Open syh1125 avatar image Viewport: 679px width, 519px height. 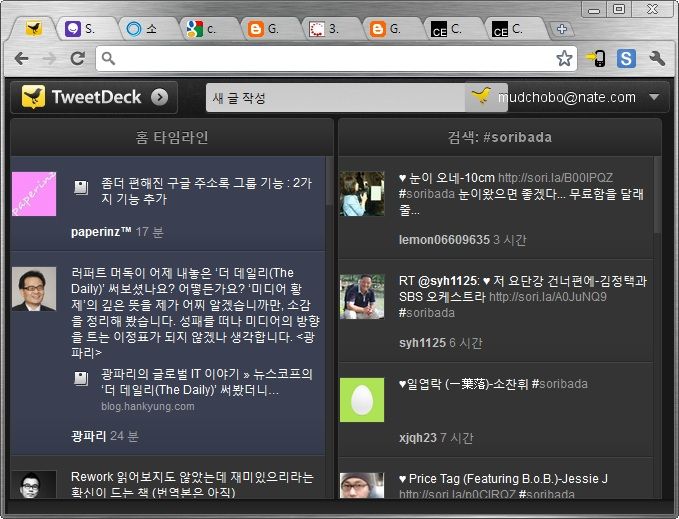tap(362, 297)
